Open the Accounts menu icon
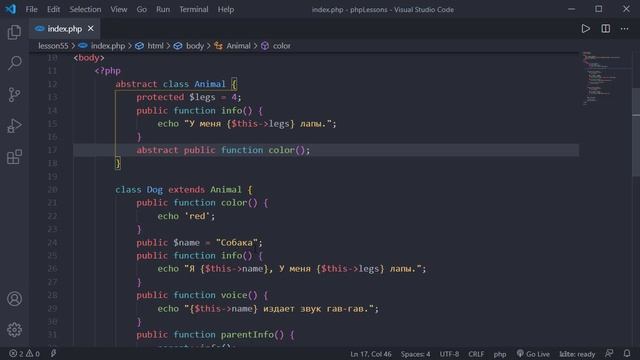This screenshot has height=360, width=640. (x=14, y=299)
